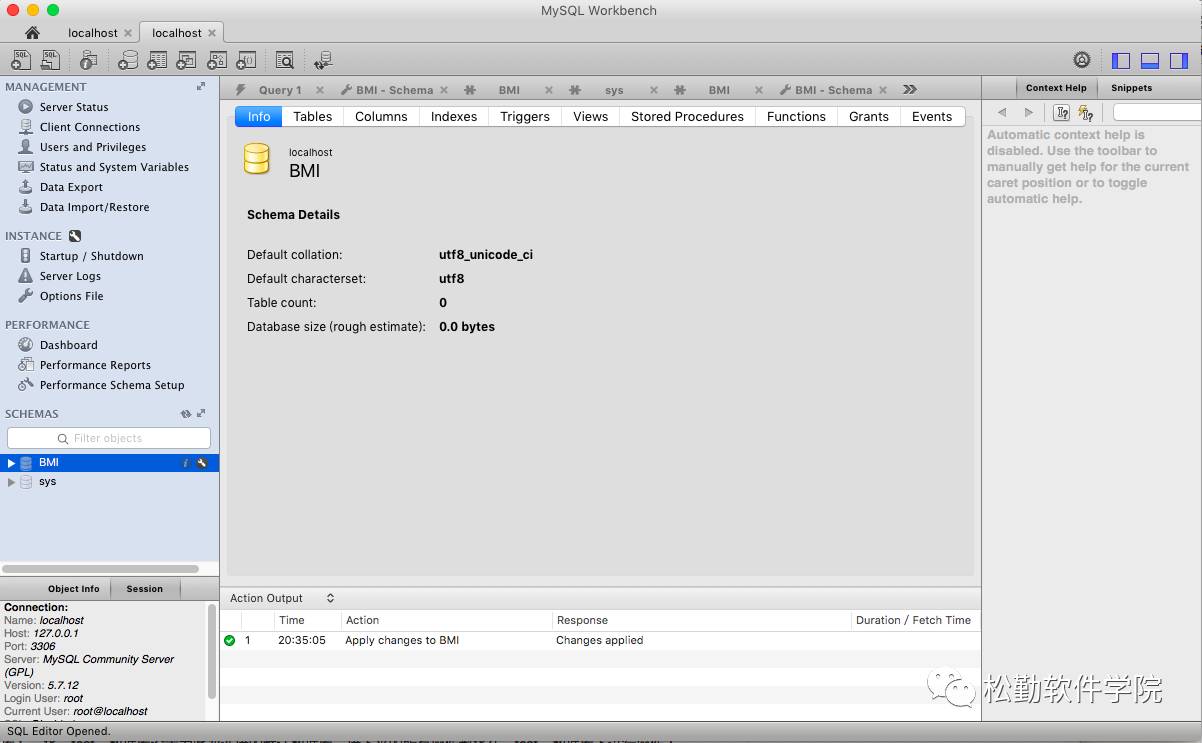The height and width of the screenshot is (743, 1202).
Task: Open the Action Output dropdown
Action: (x=330, y=598)
